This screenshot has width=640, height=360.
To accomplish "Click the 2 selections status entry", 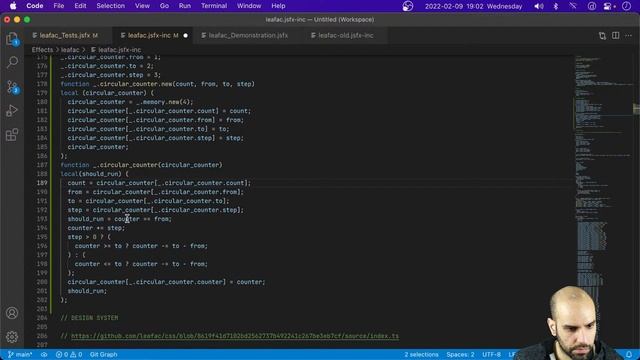I will (x=421, y=354).
